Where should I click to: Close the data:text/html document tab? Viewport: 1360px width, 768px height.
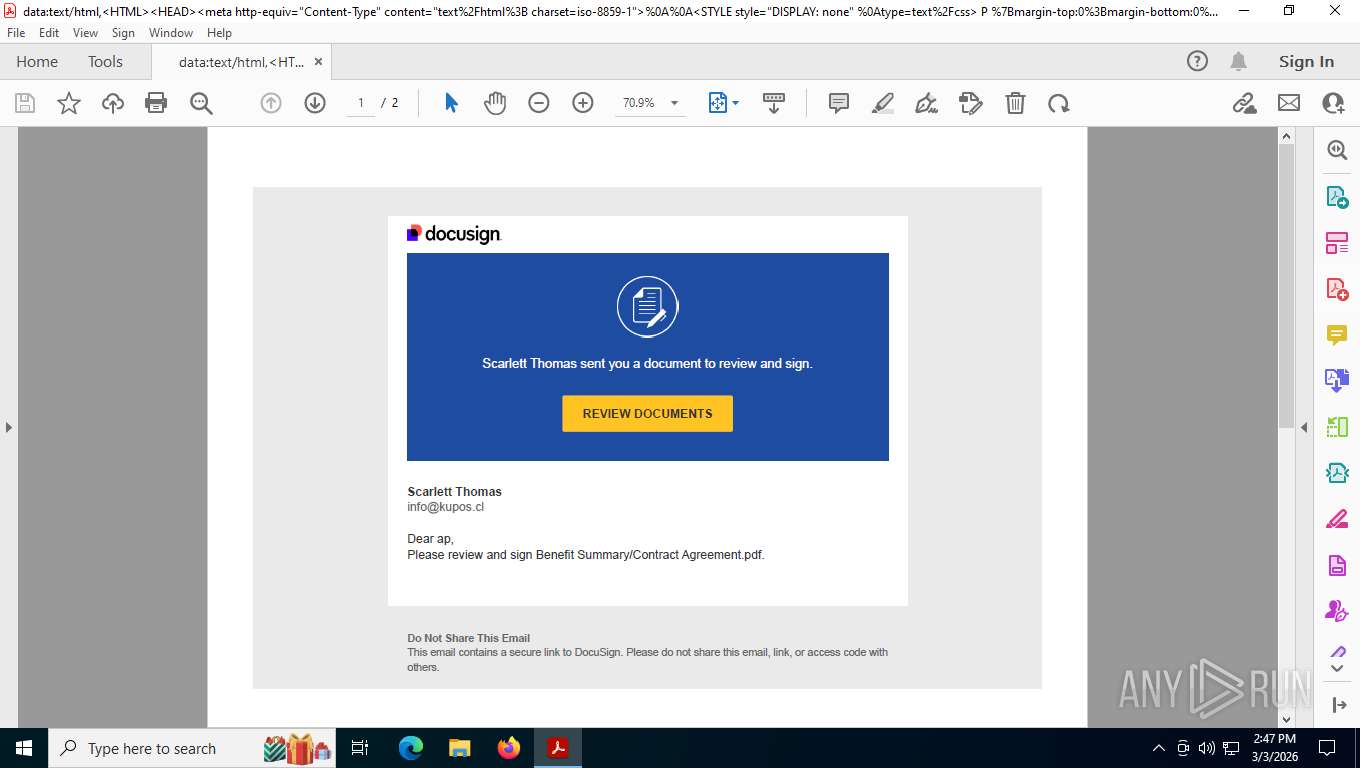[318, 61]
